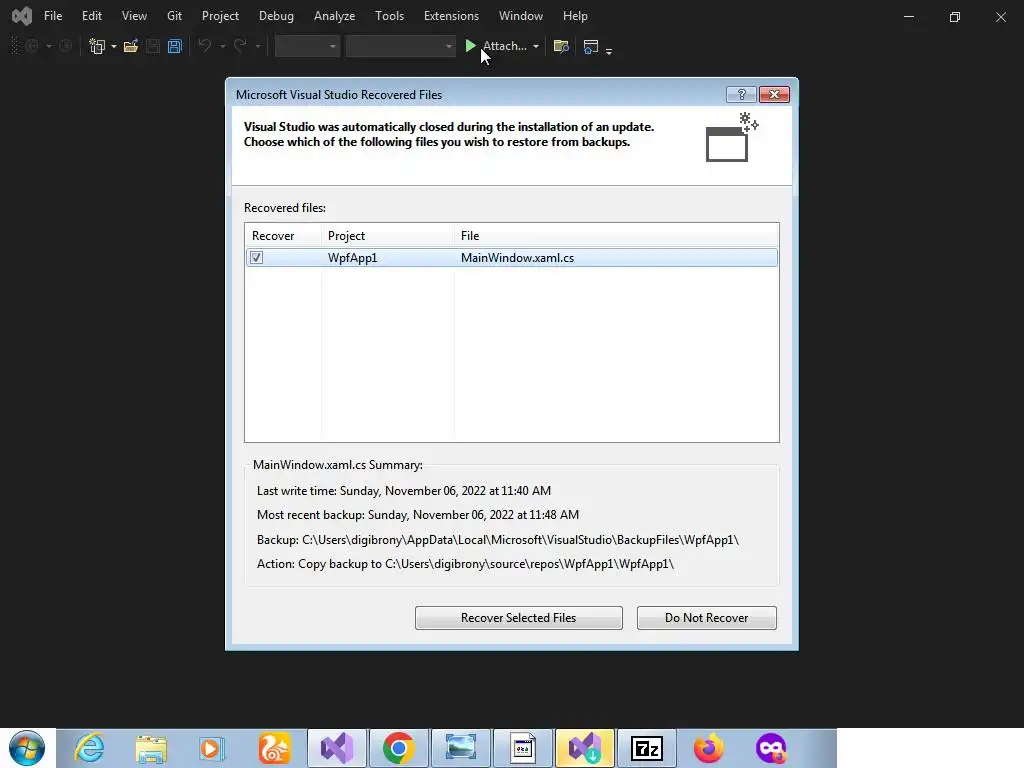
Task: Click the Undo arrow icon
Action: 205,46
